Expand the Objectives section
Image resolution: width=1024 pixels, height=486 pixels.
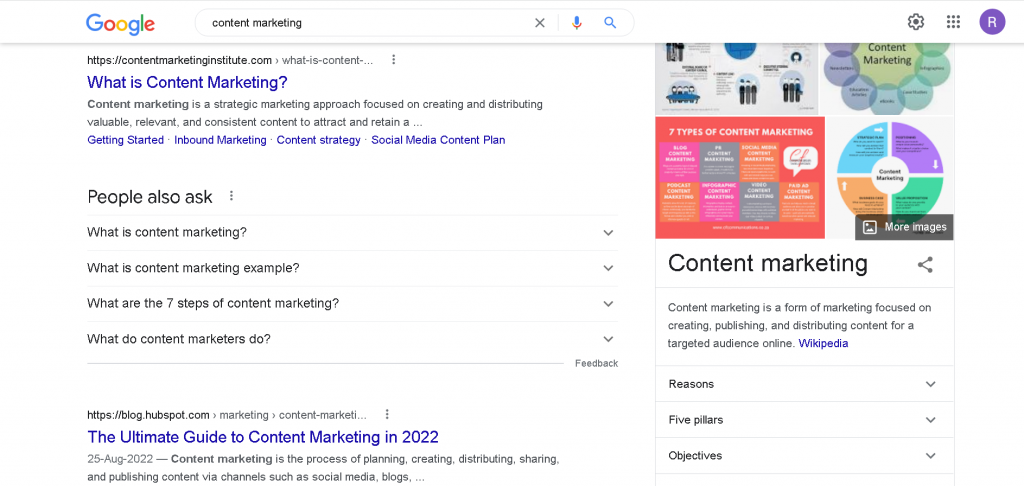[805, 456]
